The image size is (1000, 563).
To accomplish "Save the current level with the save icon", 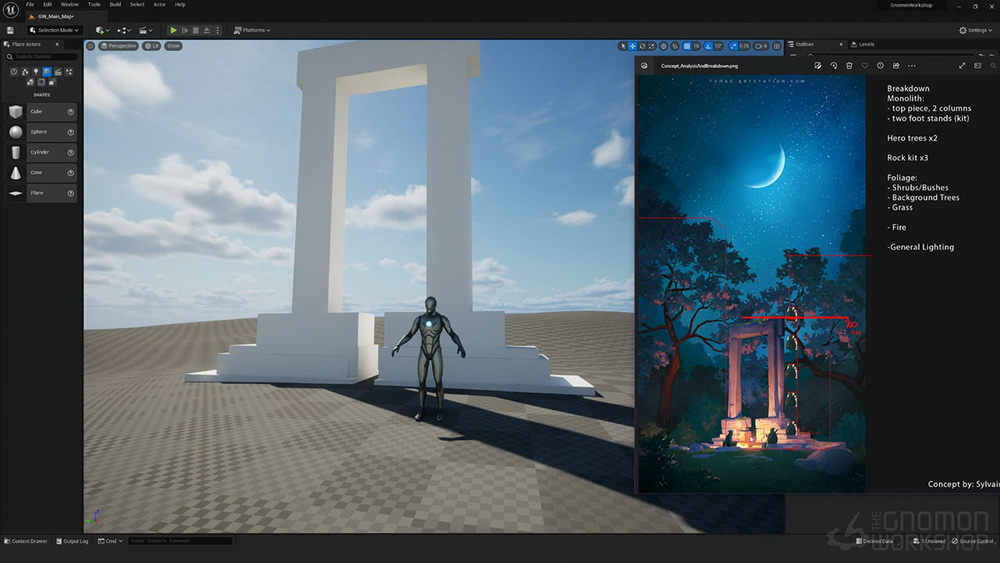I will tap(10, 30).
